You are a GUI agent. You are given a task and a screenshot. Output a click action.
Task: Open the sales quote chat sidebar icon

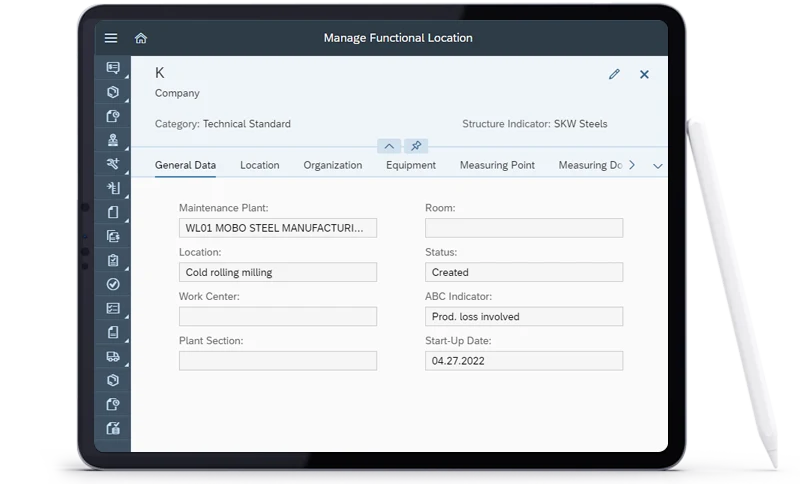113,68
